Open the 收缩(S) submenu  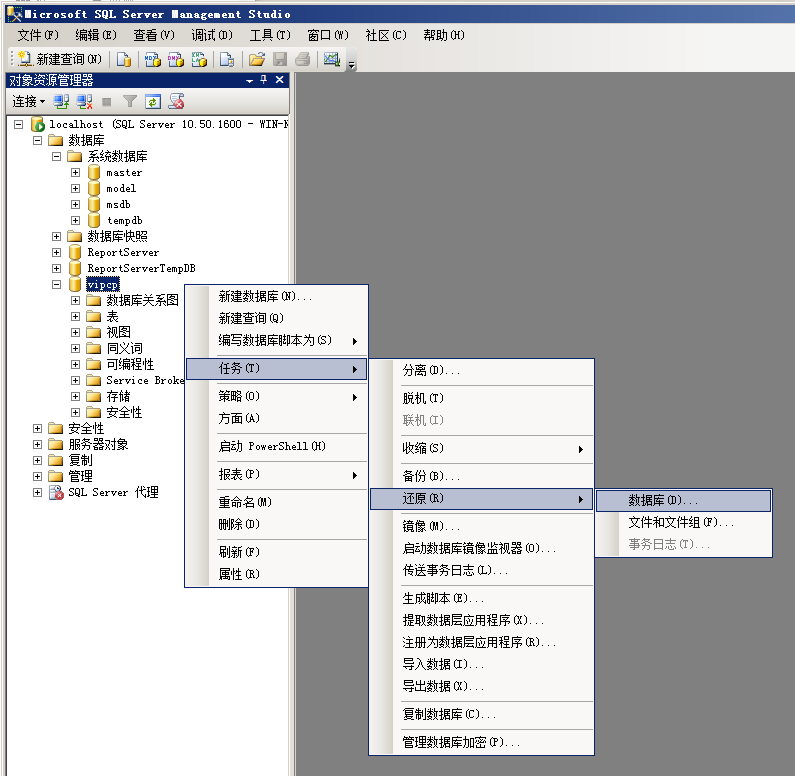coord(482,448)
